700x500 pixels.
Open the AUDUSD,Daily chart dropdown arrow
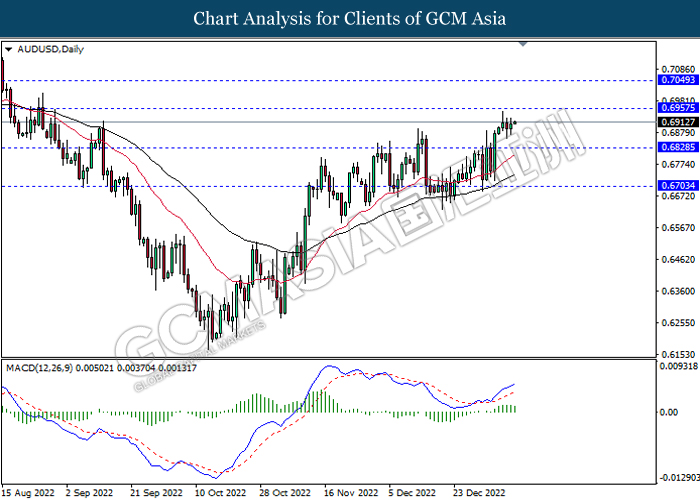[x=8, y=50]
